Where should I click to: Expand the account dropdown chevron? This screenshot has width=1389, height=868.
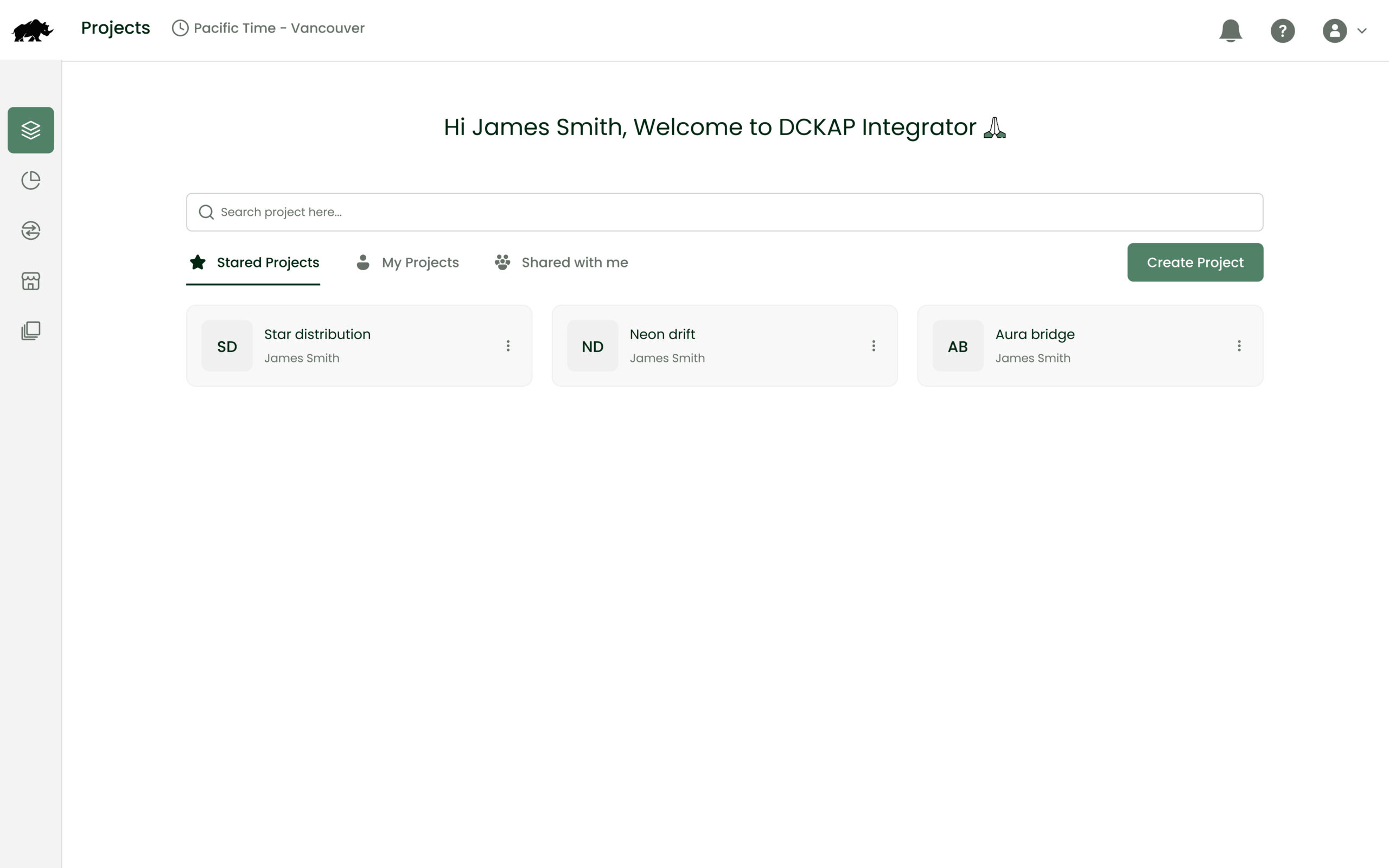pyautogui.click(x=1362, y=30)
